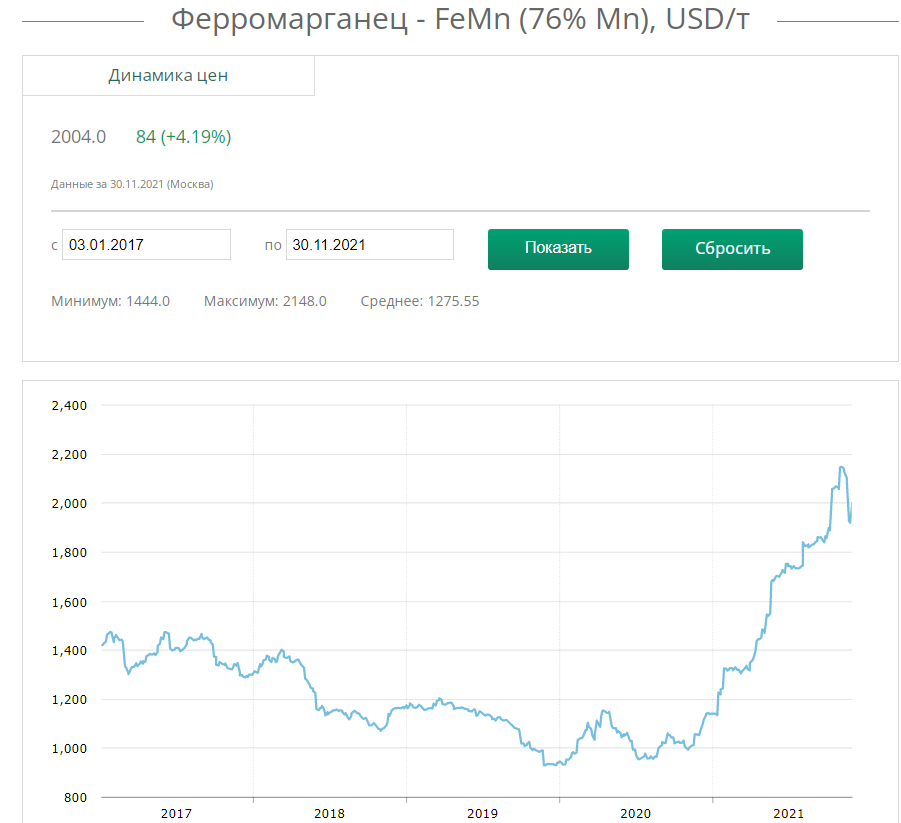The image size is (901, 823).
Task: Click the 2018 label on the time axis
Action: click(x=329, y=814)
